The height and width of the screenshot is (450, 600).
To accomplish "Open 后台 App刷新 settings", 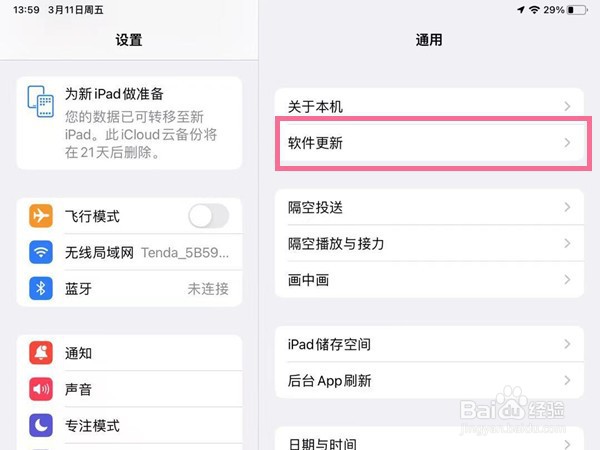I will [429, 380].
